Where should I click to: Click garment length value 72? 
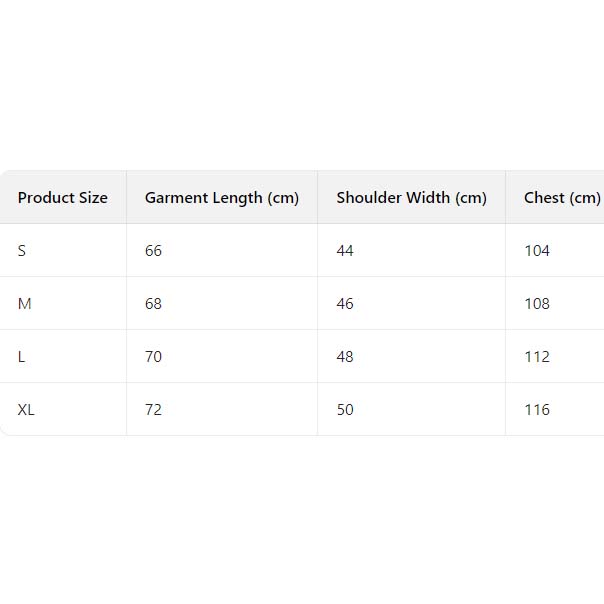point(153,410)
